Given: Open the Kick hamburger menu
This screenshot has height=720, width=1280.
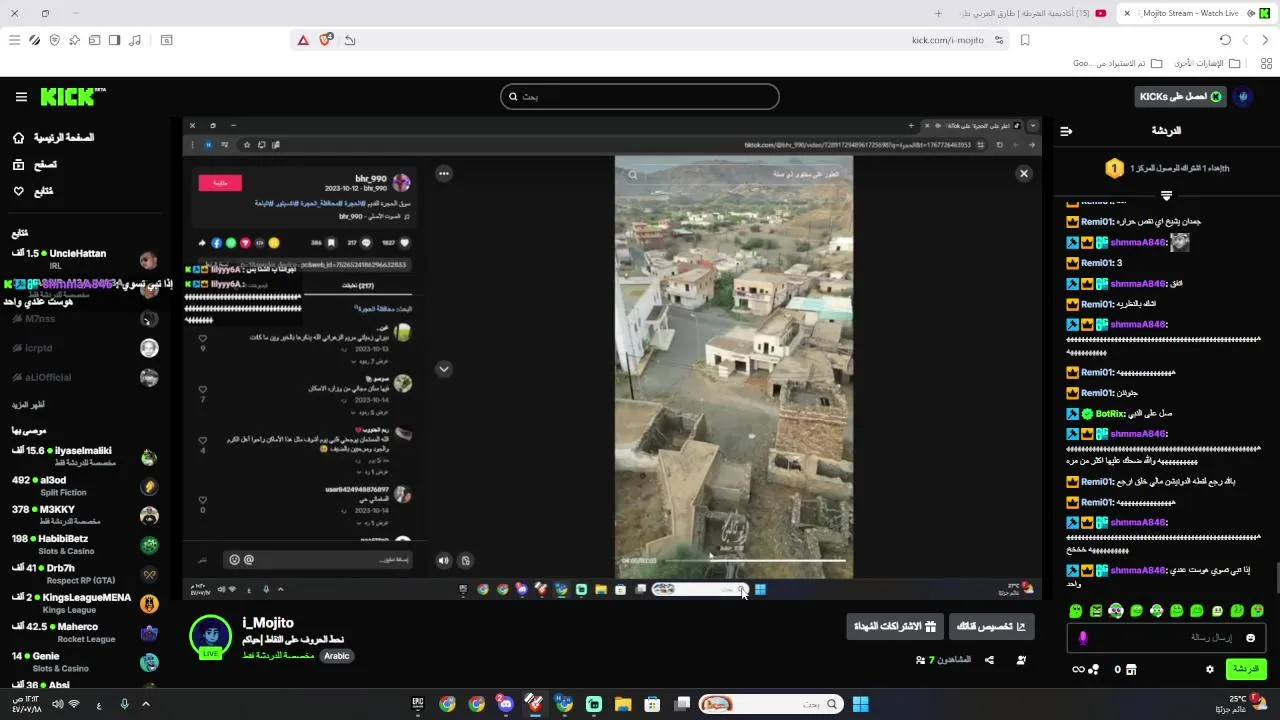Looking at the screenshot, I should [x=21, y=97].
